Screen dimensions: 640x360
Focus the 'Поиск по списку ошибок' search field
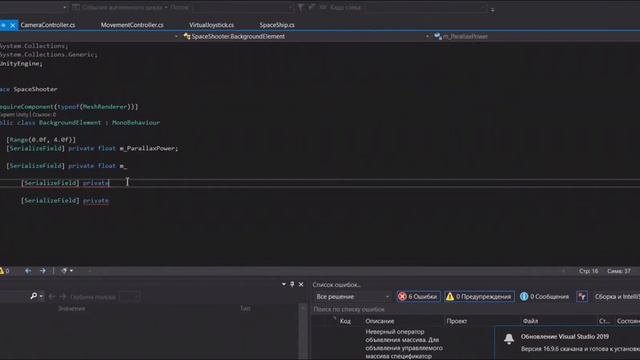[476, 309]
